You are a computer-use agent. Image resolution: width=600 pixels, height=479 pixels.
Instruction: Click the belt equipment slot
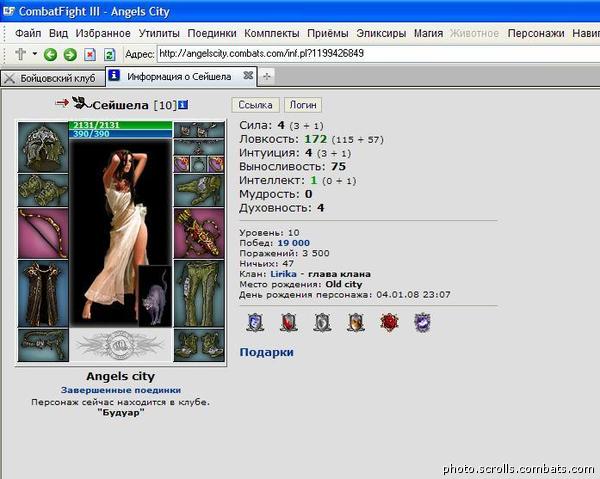pos(43,345)
